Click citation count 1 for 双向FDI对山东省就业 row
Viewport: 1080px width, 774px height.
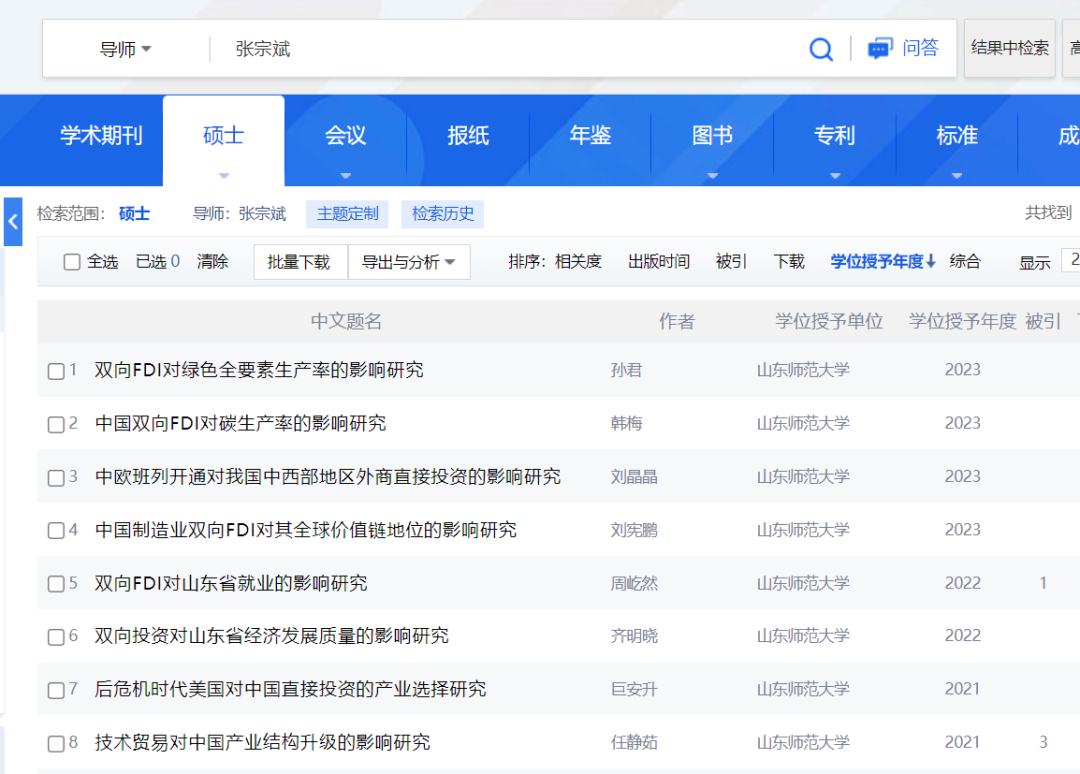(1043, 583)
